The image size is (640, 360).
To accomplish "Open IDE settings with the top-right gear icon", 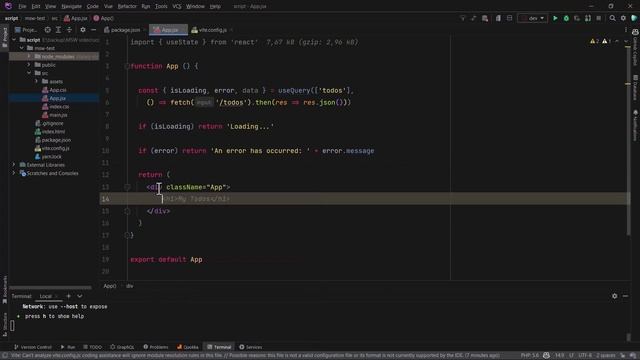I will [623, 18].
